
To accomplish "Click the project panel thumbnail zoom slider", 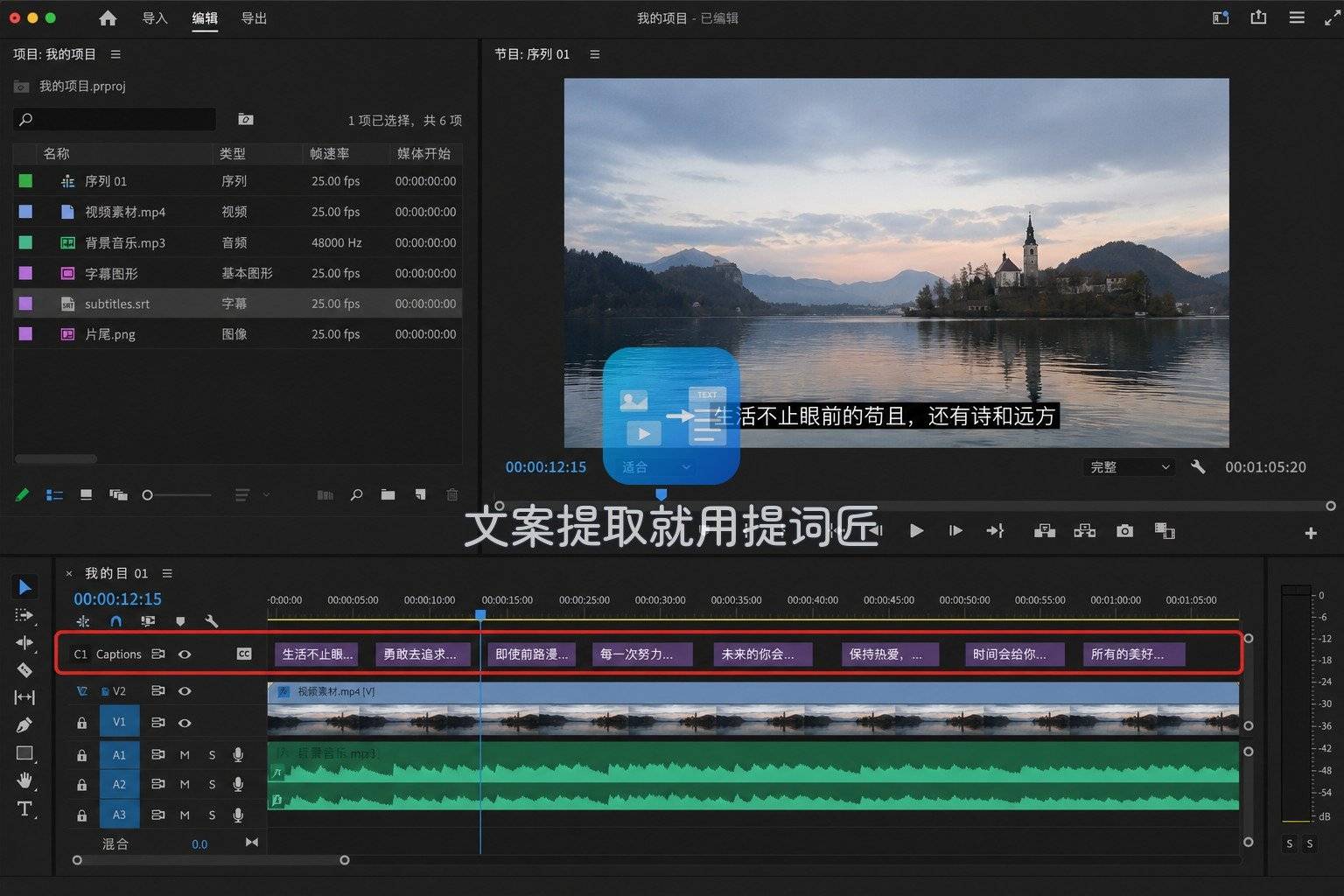I will click(x=178, y=495).
